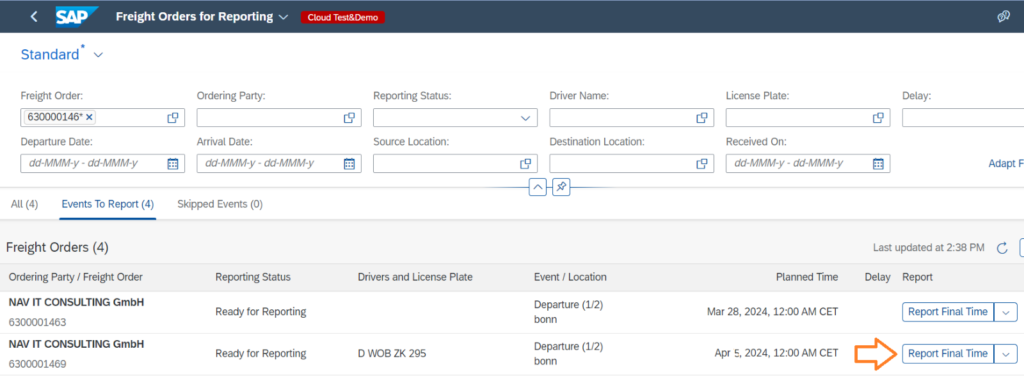Image resolution: width=1024 pixels, height=376 pixels.
Task: Expand report options for order 6300001469
Action: [1006, 353]
